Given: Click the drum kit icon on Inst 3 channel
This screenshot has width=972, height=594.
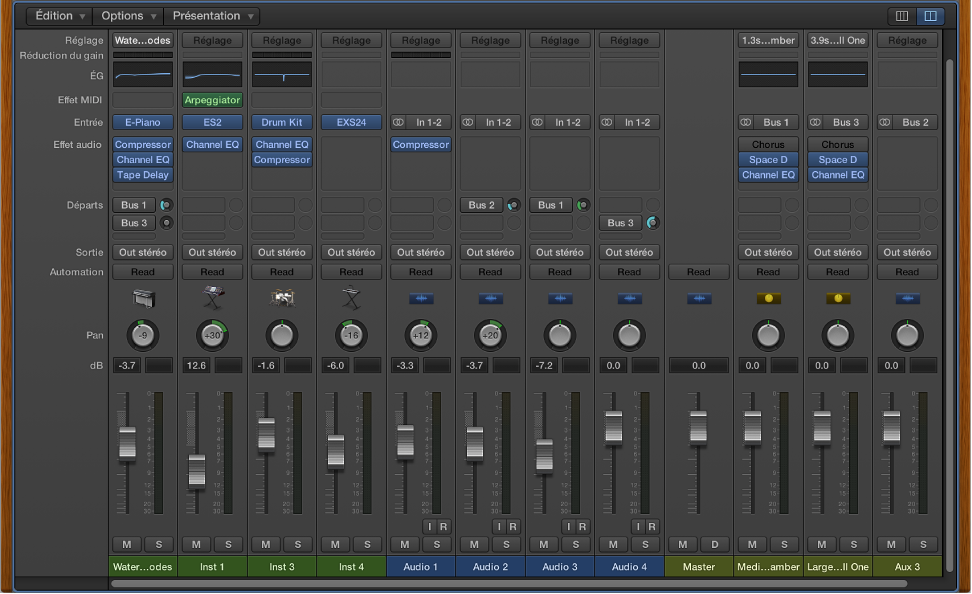Looking at the screenshot, I should click(281, 297).
